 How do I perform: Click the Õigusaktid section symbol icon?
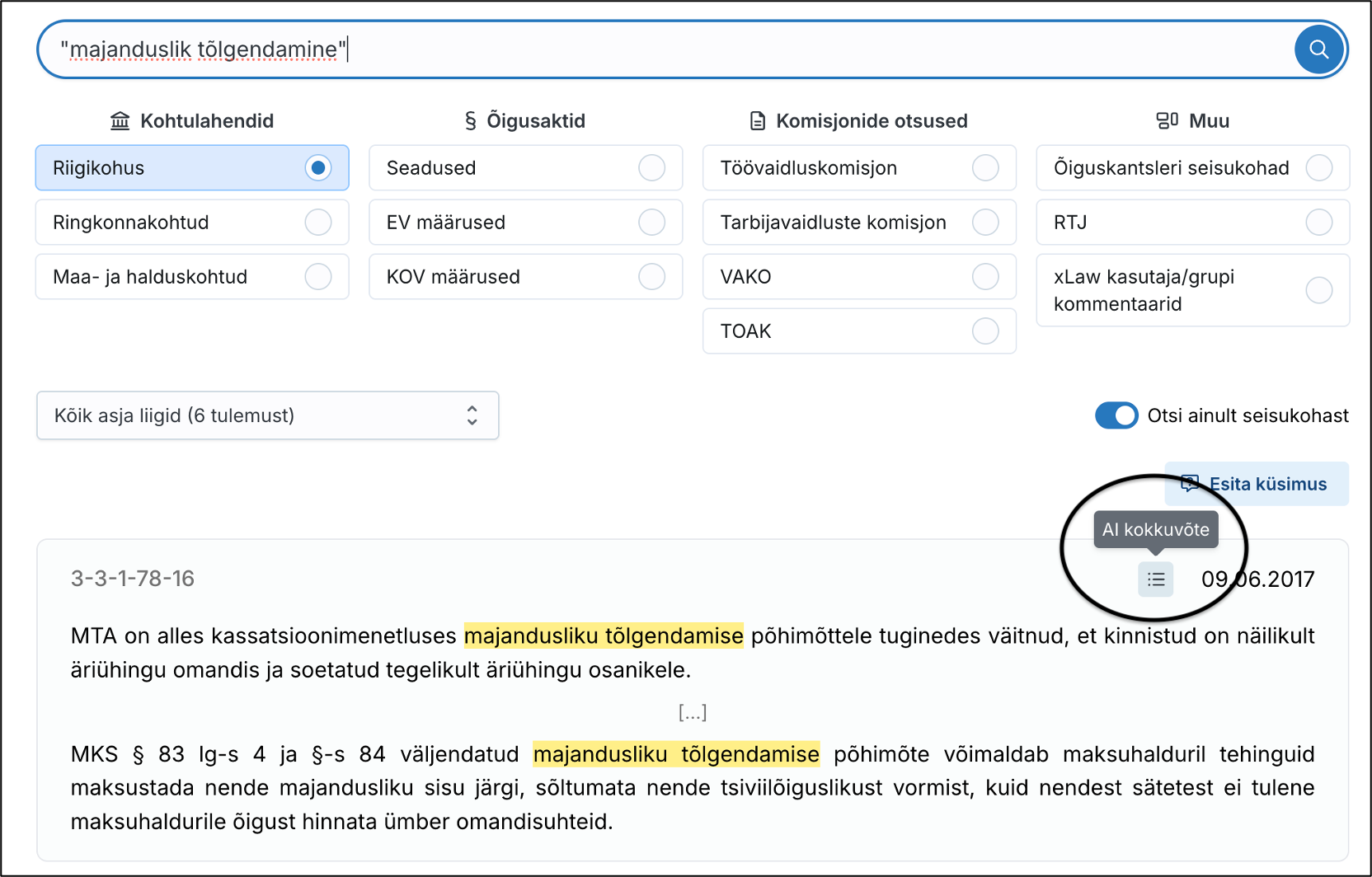coord(470,121)
